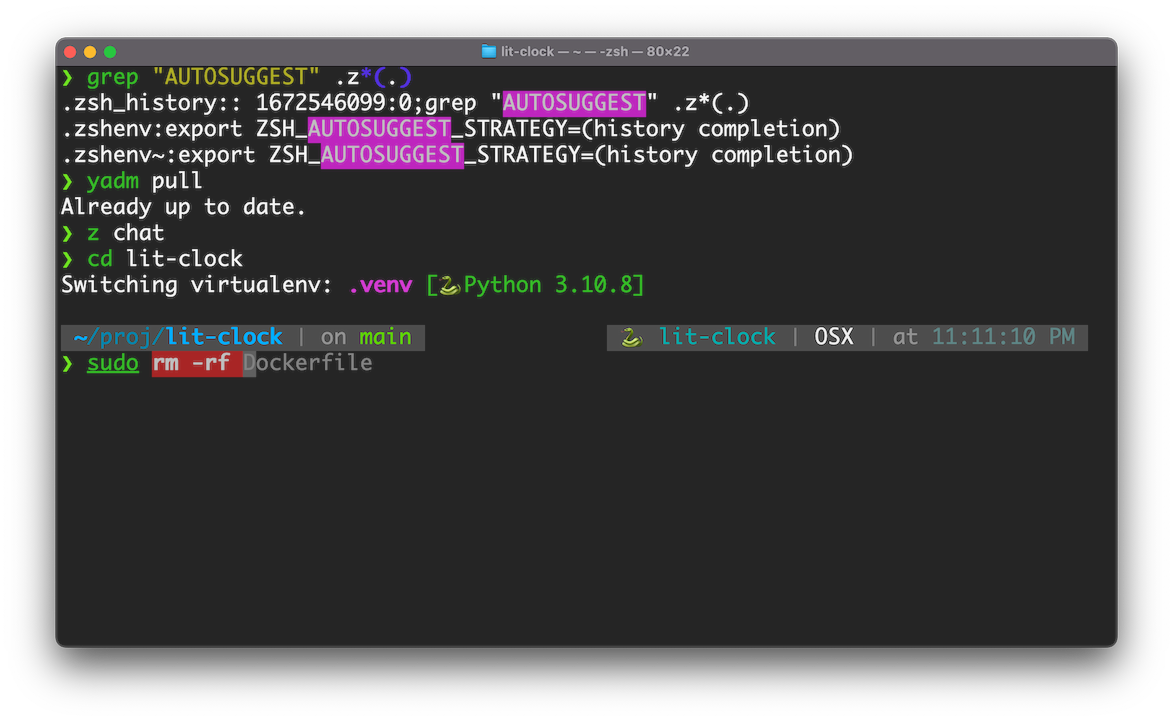
Task: Click the cd lit-clock command line
Action: pyautogui.click(x=164, y=259)
